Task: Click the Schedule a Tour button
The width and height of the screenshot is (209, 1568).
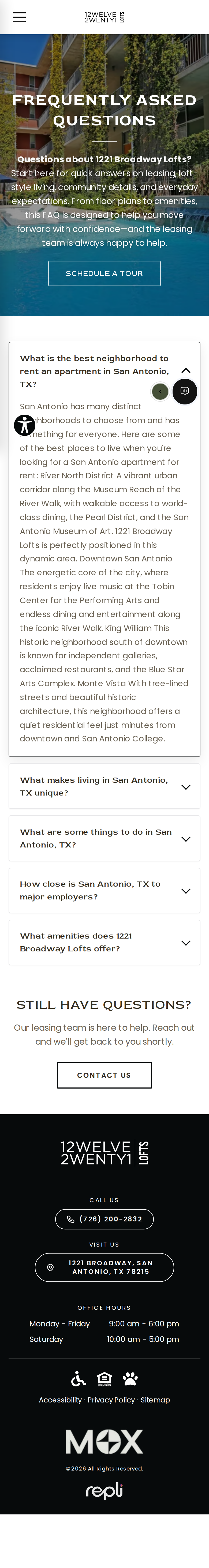Action: point(104,273)
